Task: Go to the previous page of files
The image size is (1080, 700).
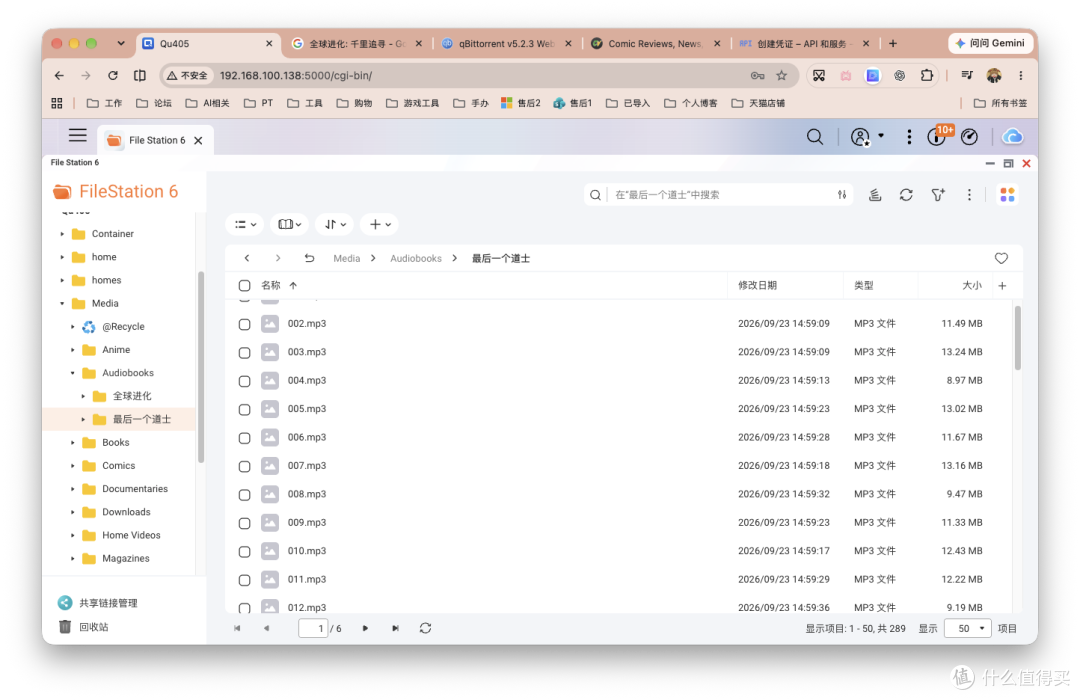Action: tap(267, 628)
